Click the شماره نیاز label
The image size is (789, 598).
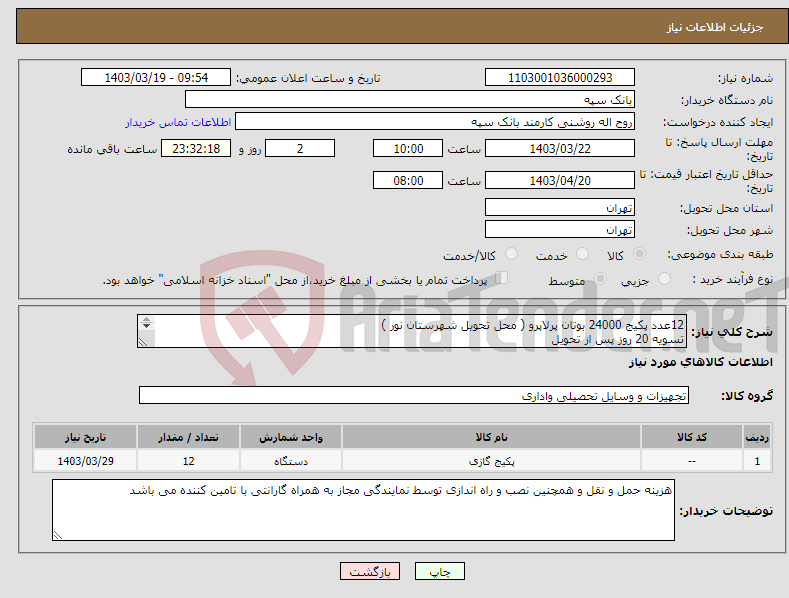coord(745,79)
